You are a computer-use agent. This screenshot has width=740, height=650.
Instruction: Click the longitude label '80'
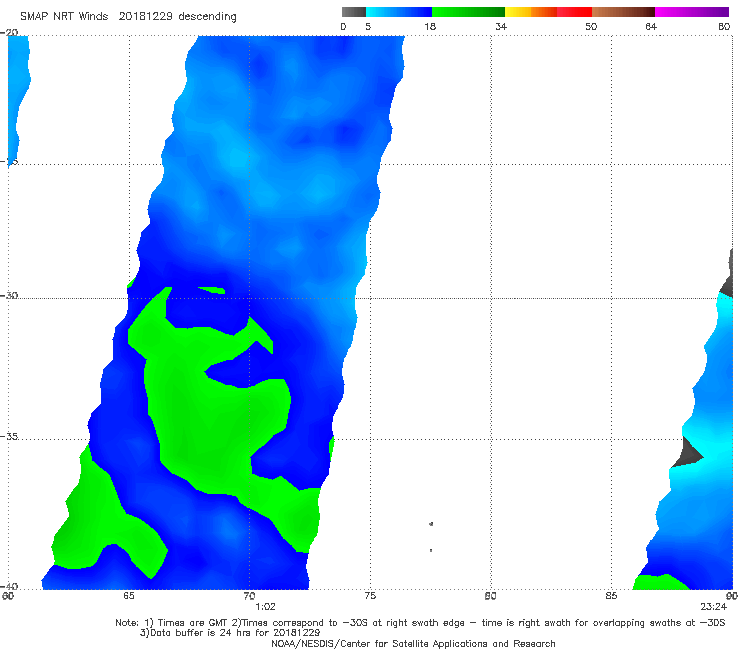point(490,596)
